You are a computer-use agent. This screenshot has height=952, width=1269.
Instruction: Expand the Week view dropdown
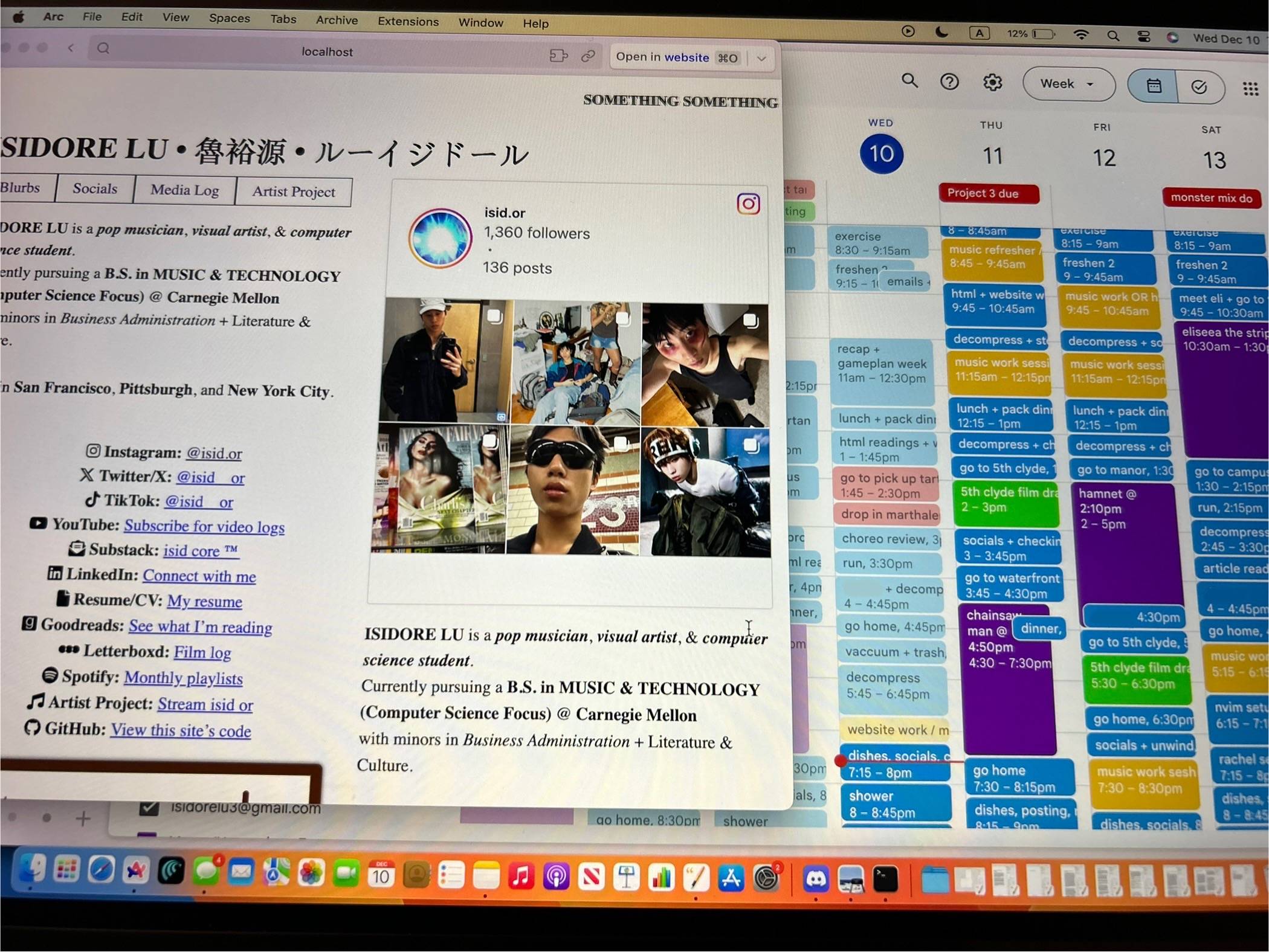(1068, 84)
